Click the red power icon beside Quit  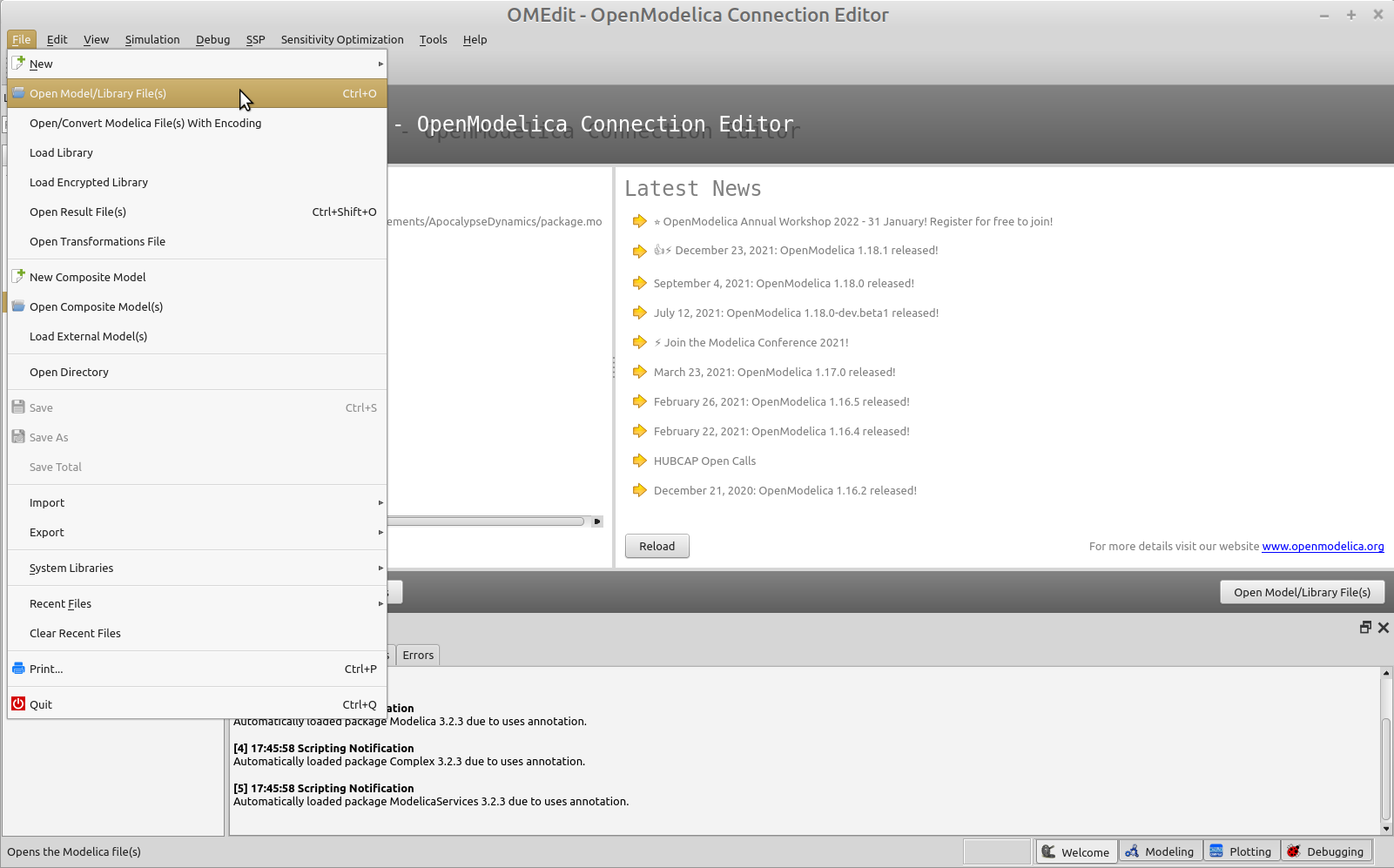point(18,703)
